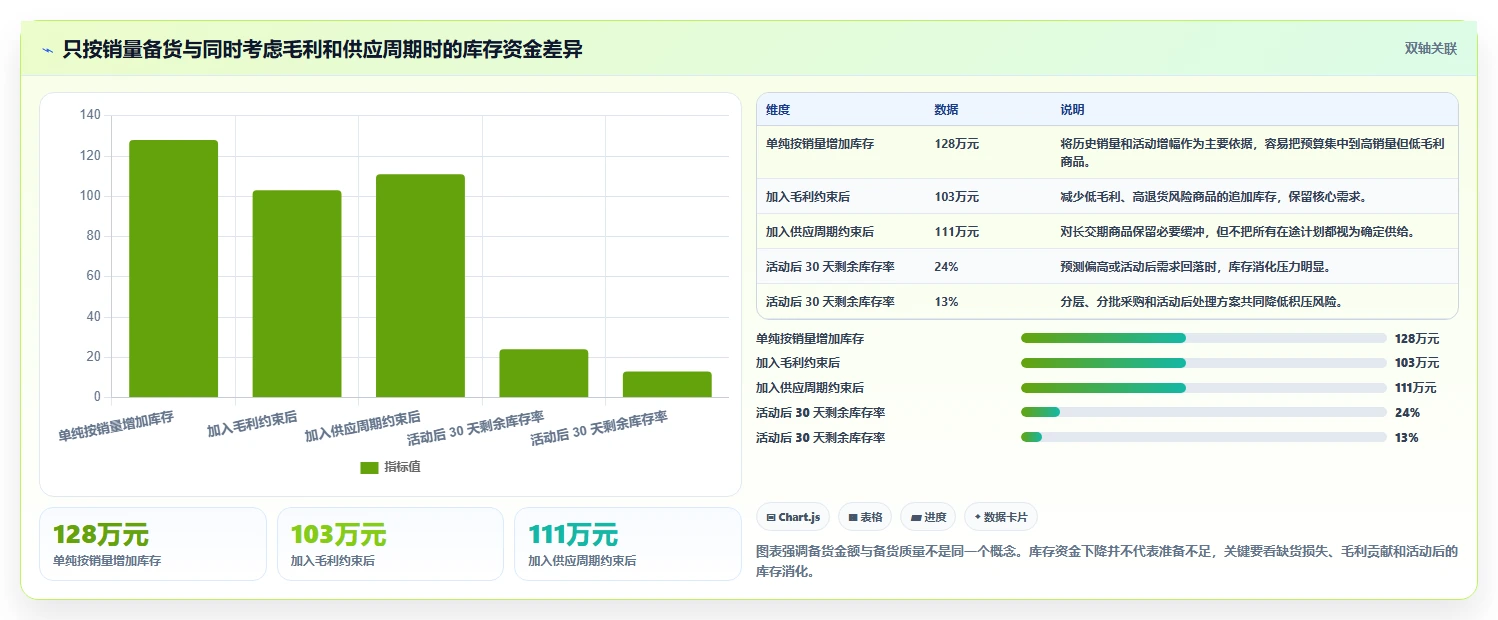This screenshot has height=620, width=1498.
Task: Click progress list label 加入供应周期约束后
Action: 810,388
